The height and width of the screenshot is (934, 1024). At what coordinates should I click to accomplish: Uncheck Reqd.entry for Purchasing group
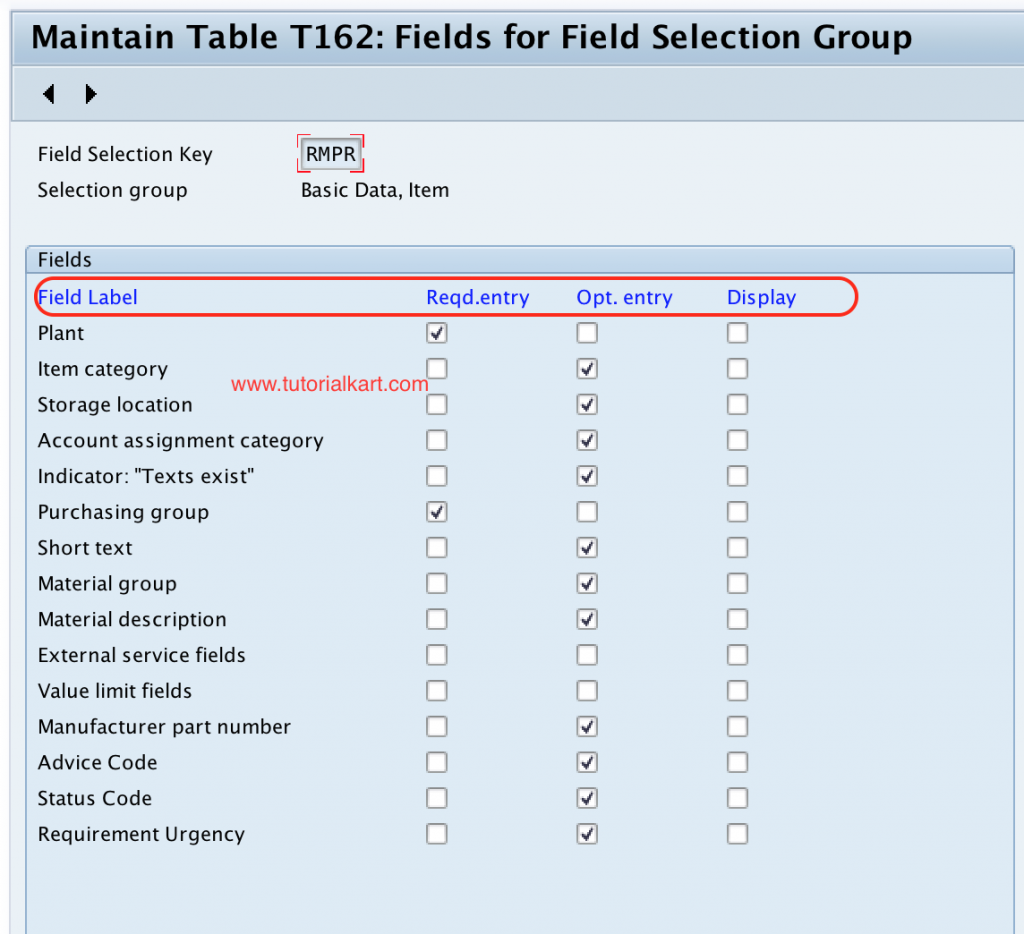pos(436,511)
